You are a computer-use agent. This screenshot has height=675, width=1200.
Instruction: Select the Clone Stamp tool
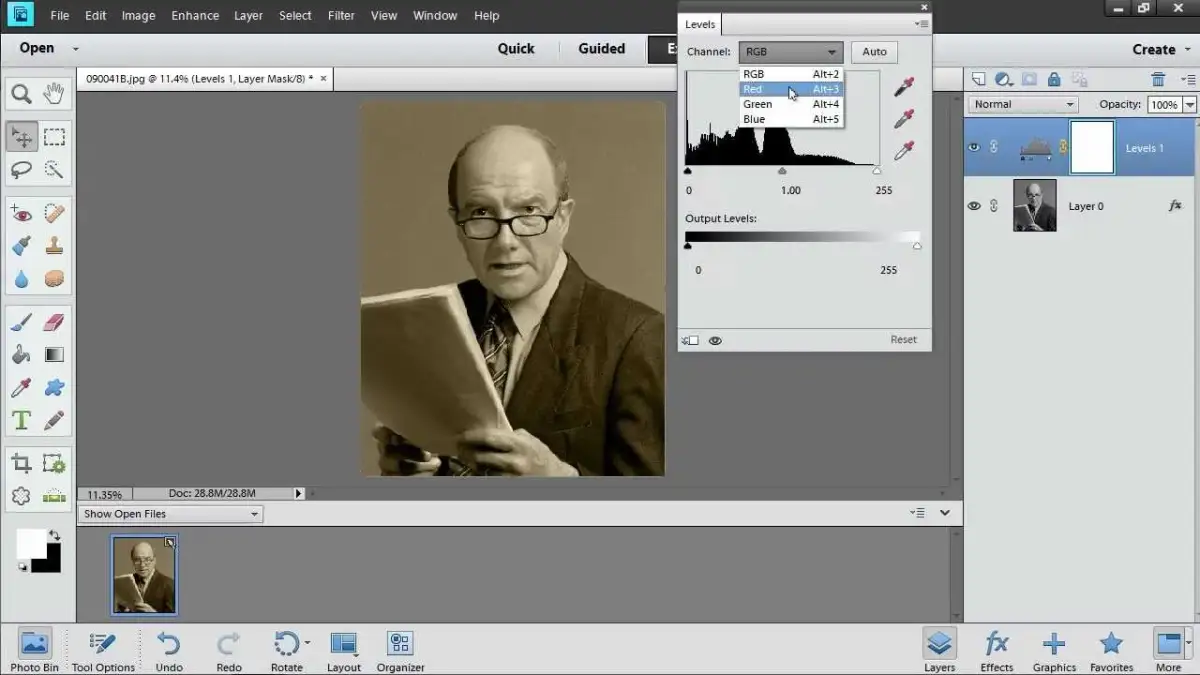pos(54,245)
